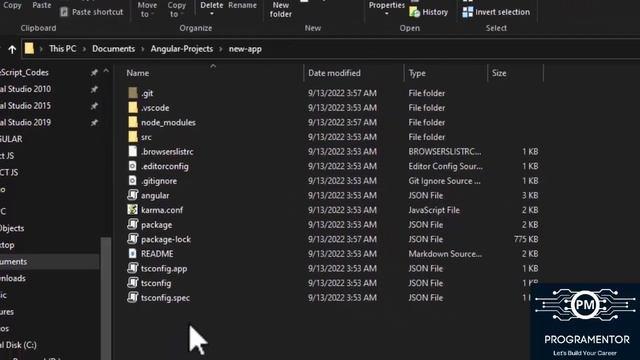This screenshot has height=360, width=640.
Task: Select the tsconfig.spec file name
Action: click(x=165, y=298)
